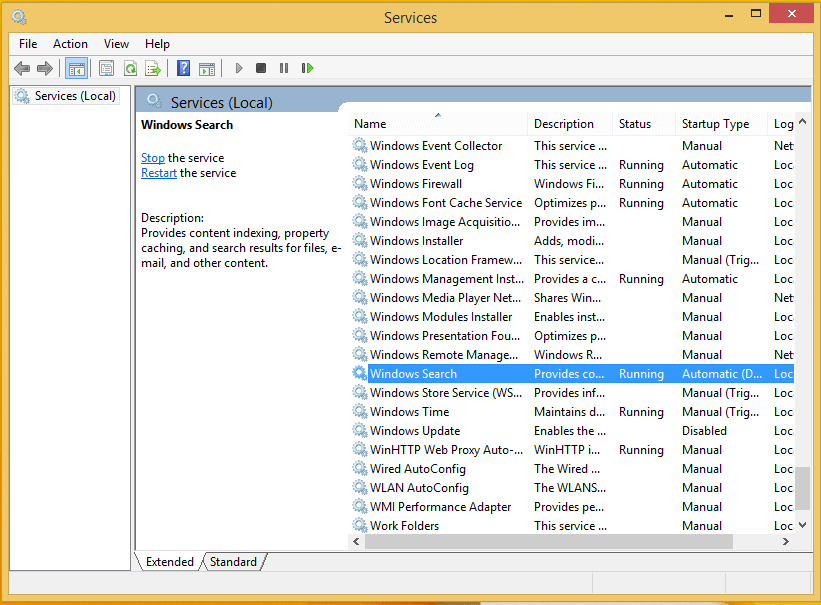
Task: Sort by the Startup Type column header
Action: (x=722, y=124)
